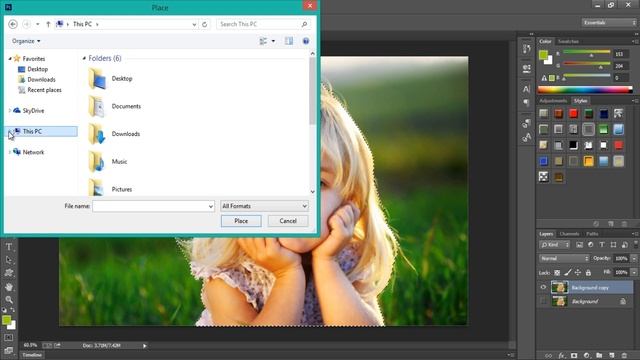The width and height of the screenshot is (640, 360).
Task: Open the Downloads folder in the list
Action: tap(126, 134)
